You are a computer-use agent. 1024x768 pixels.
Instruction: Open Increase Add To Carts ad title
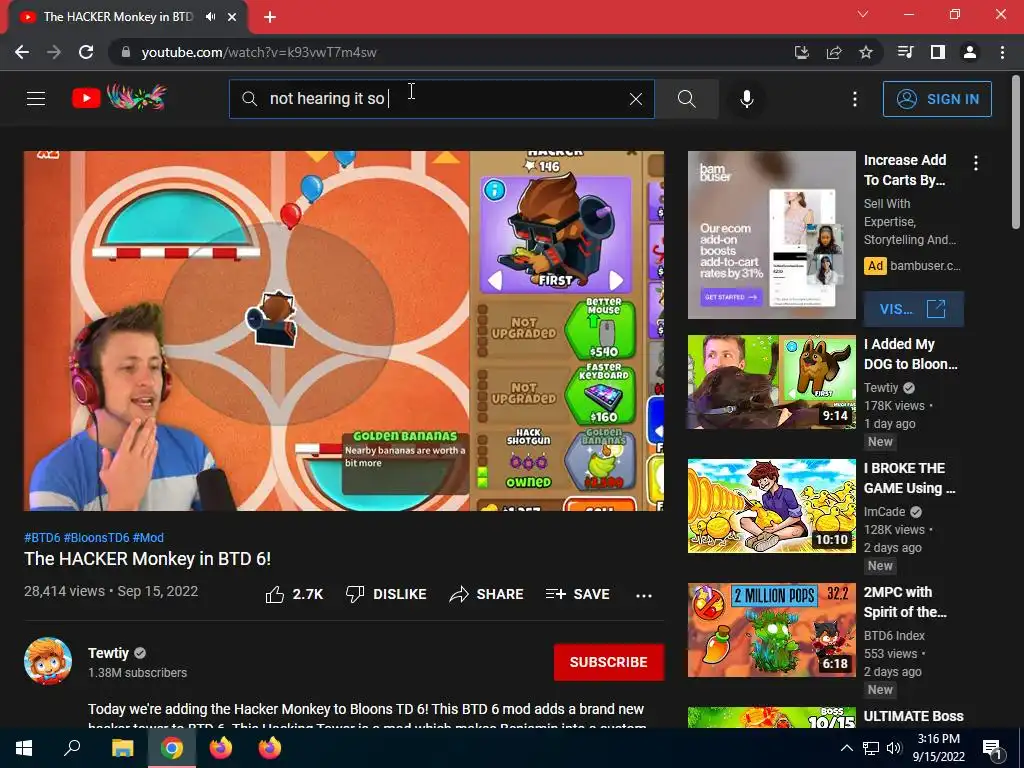[x=904, y=170]
